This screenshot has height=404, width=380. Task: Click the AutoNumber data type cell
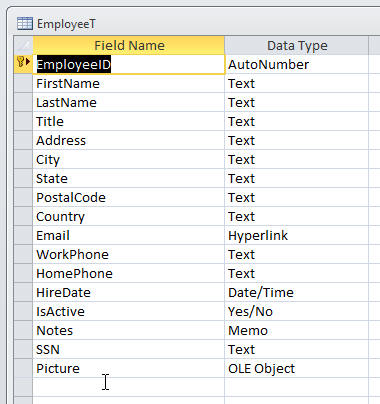pyautogui.click(x=297, y=64)
